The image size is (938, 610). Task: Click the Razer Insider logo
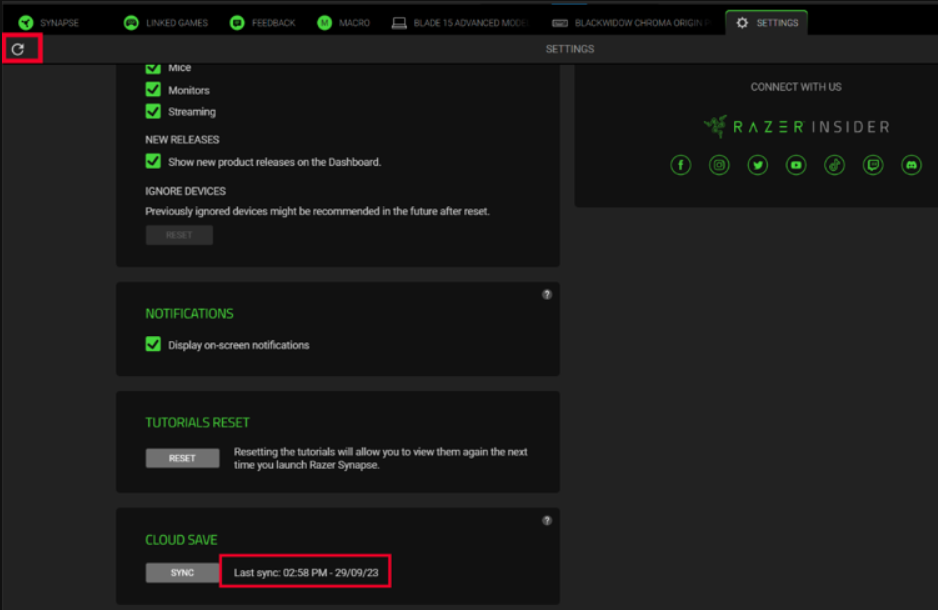pyautogui.click(x=795, y=126)
